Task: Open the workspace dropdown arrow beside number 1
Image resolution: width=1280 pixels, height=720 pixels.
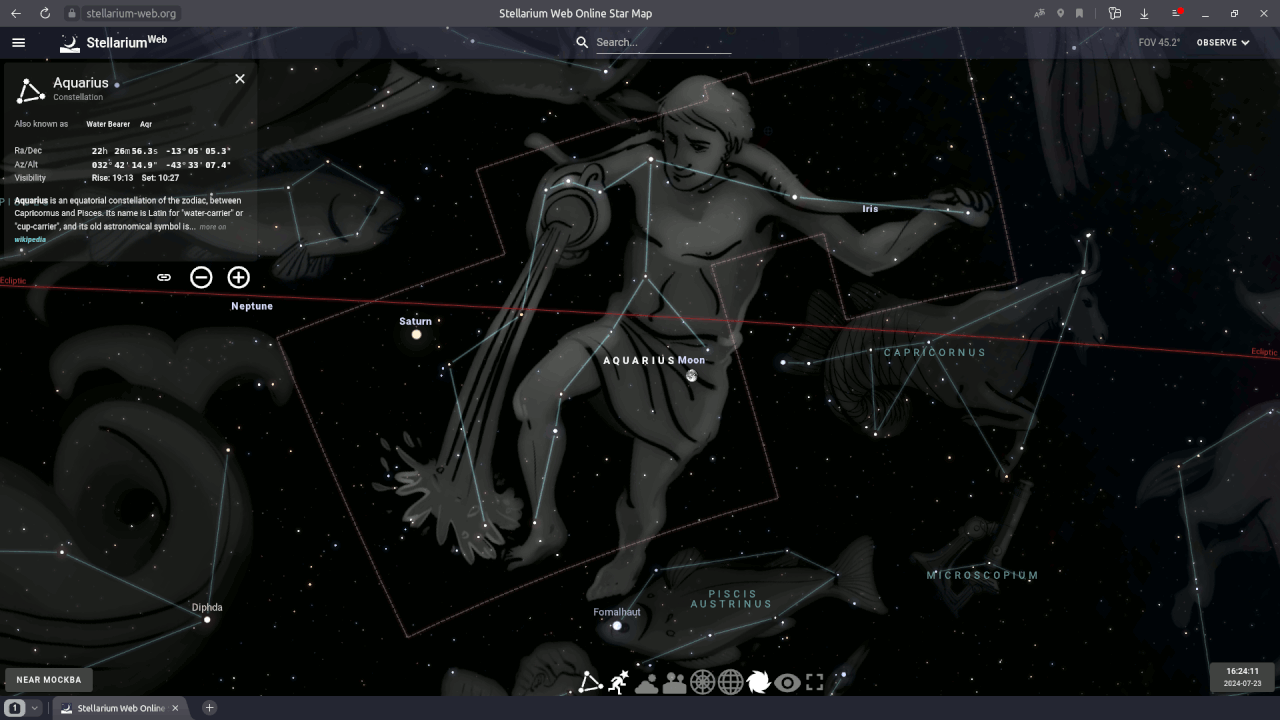Action: (x=35, y=708)
